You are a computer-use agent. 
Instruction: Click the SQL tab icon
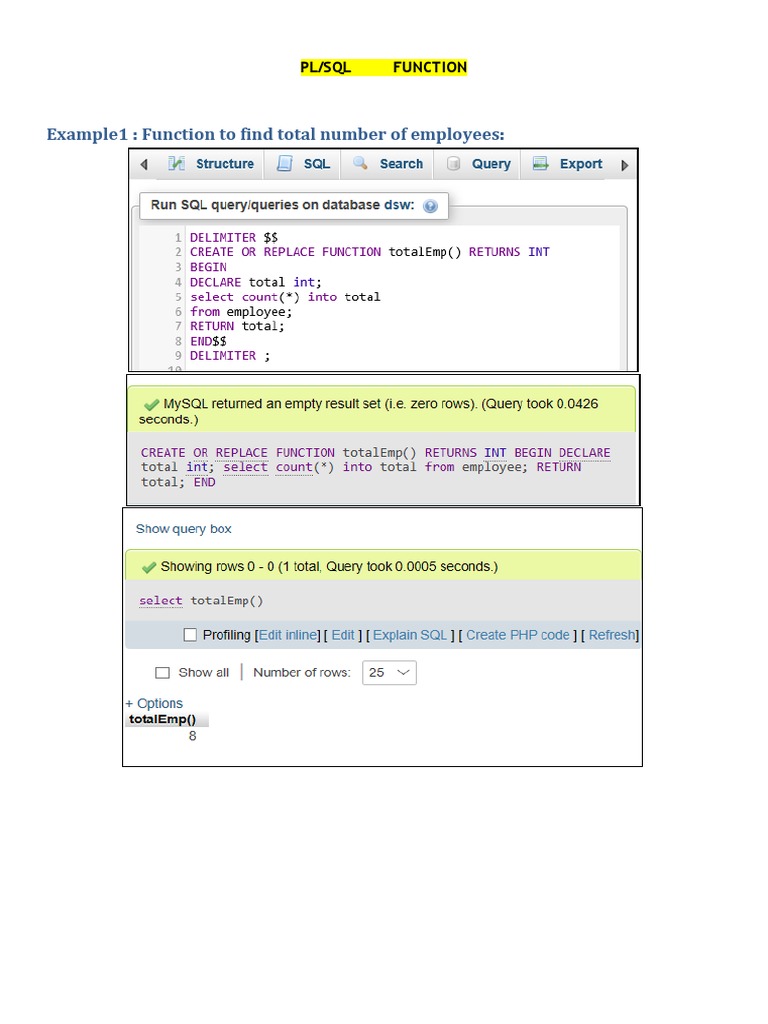click(x=285, y=163)
